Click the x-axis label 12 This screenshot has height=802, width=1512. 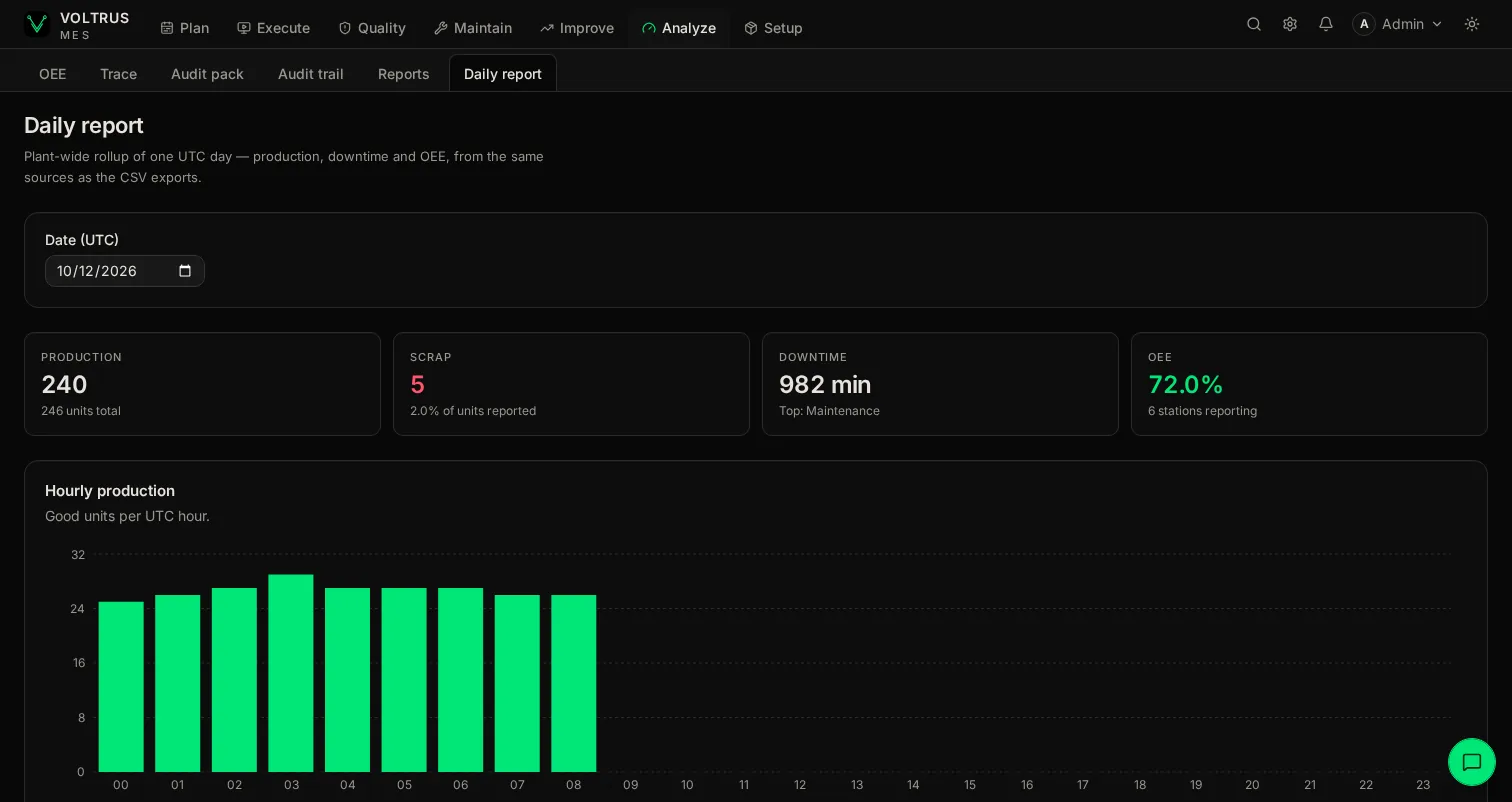pos(800,785)
